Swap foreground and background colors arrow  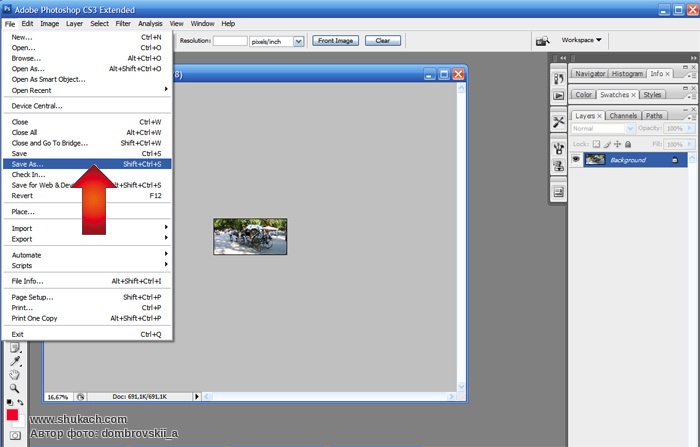pyautogui.click(x=20, y=402)
